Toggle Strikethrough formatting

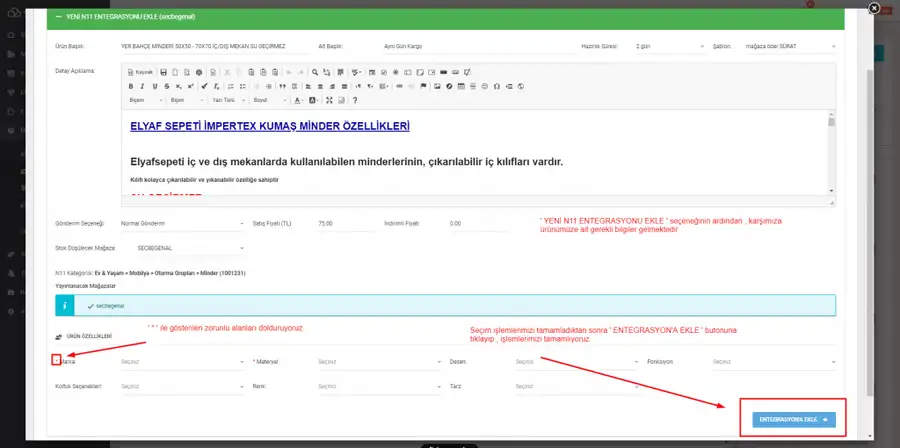point(166,86)
